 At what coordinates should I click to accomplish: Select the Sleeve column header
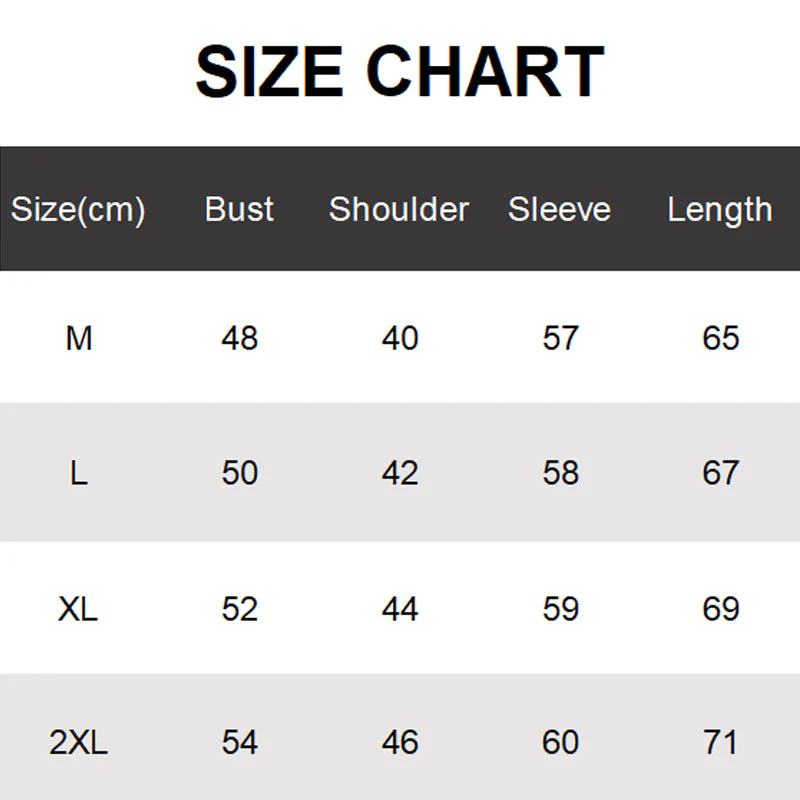coord(559,209)
